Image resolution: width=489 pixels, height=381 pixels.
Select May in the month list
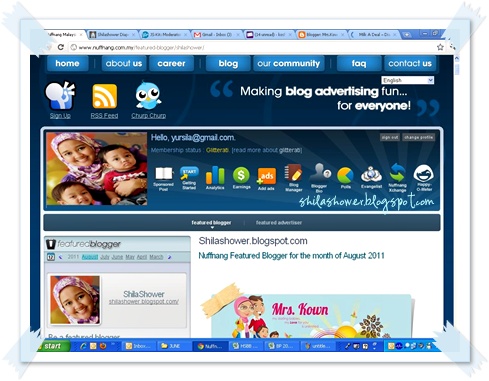coord(130,257)
